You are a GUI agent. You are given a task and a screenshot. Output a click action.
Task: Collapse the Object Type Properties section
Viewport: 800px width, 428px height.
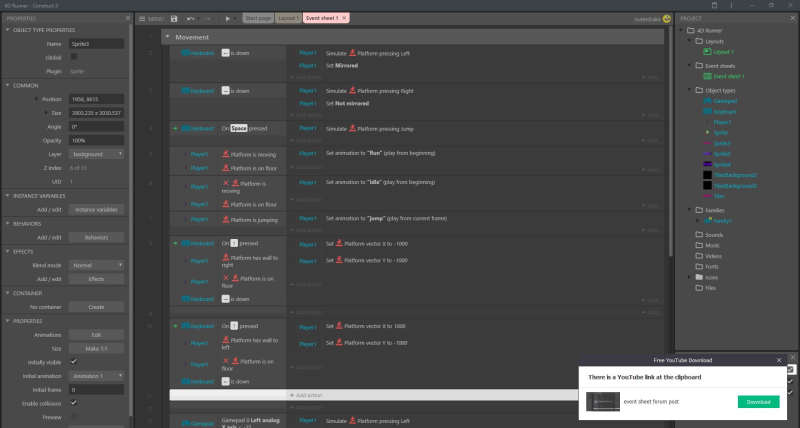coord(8,30)
